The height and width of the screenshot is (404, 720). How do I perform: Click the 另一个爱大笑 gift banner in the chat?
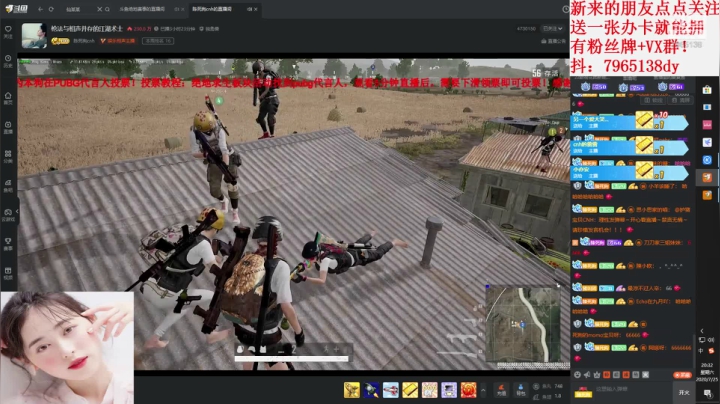629,122
